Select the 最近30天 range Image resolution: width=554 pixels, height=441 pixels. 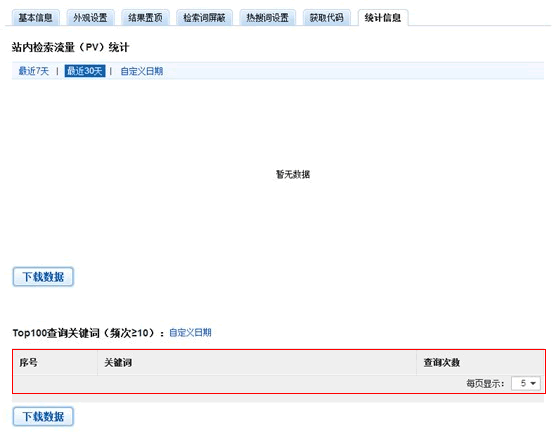(85, 71)
